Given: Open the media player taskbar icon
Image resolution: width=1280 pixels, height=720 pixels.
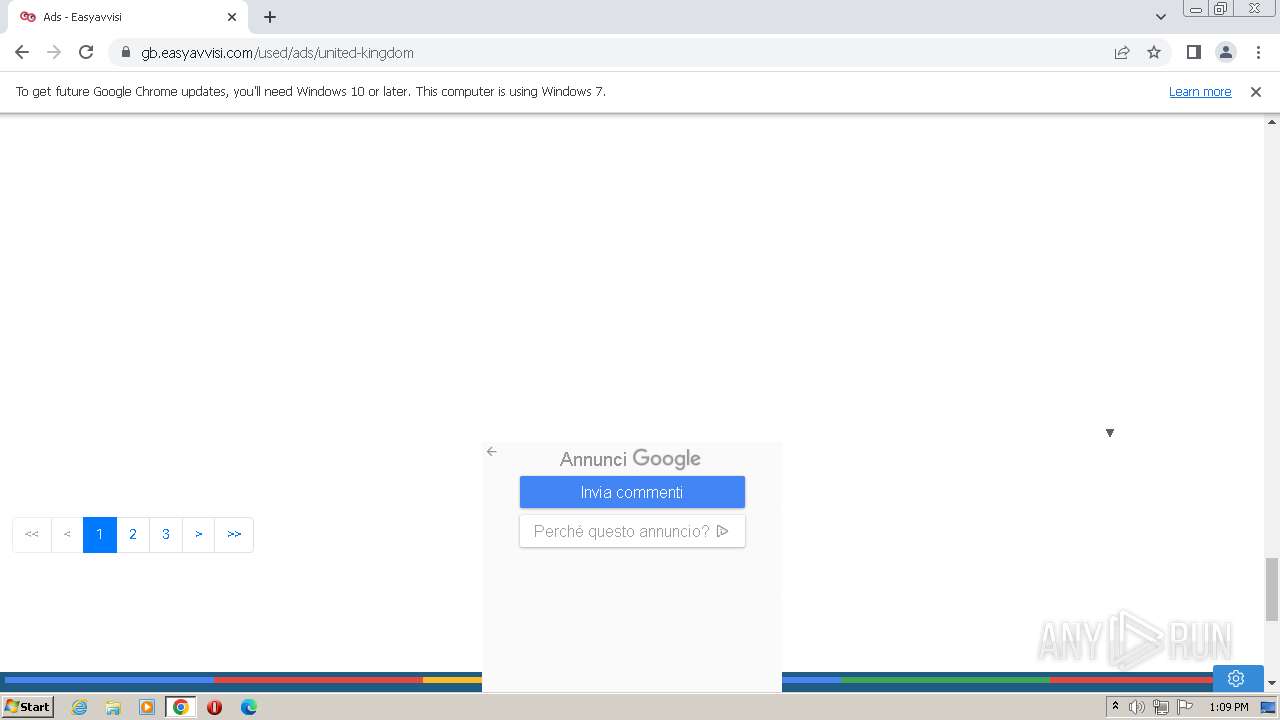Looking at the screenshot, I should (x=147, y=707).
